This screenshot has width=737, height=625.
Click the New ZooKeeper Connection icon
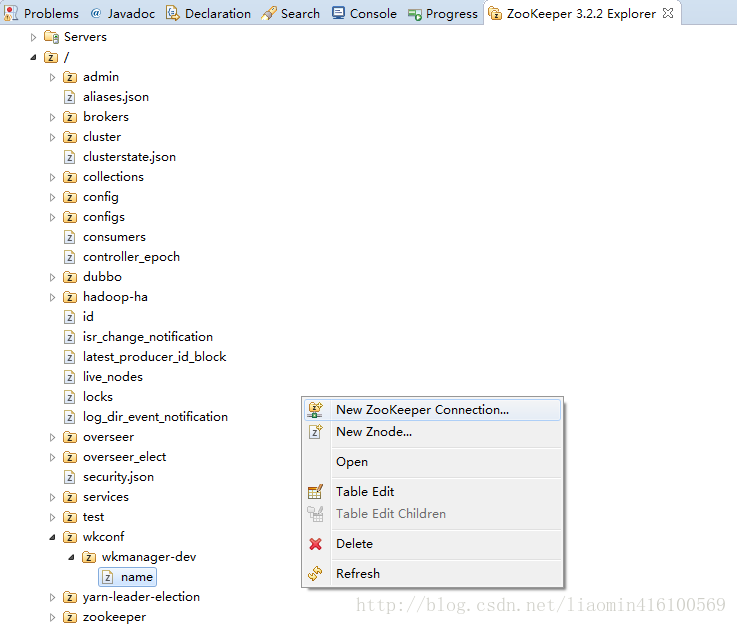tap(316, 409)
